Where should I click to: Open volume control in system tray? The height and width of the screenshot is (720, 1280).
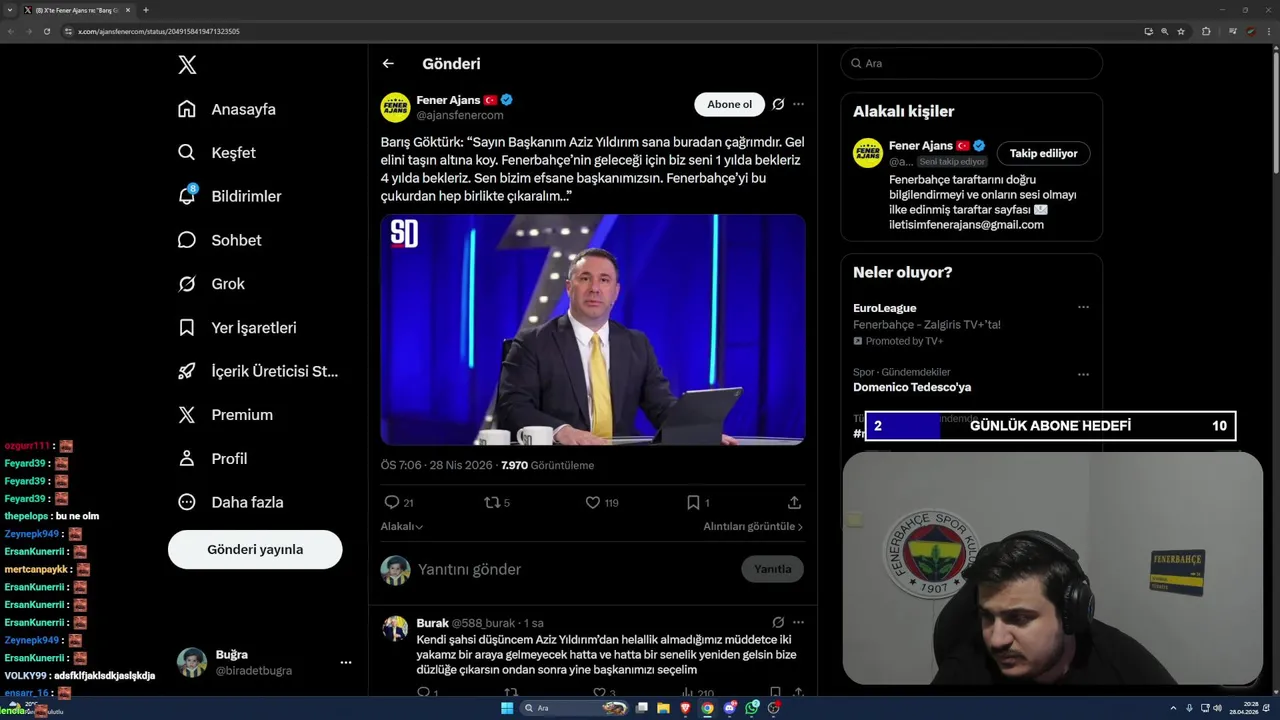[x=1217, y=708]
